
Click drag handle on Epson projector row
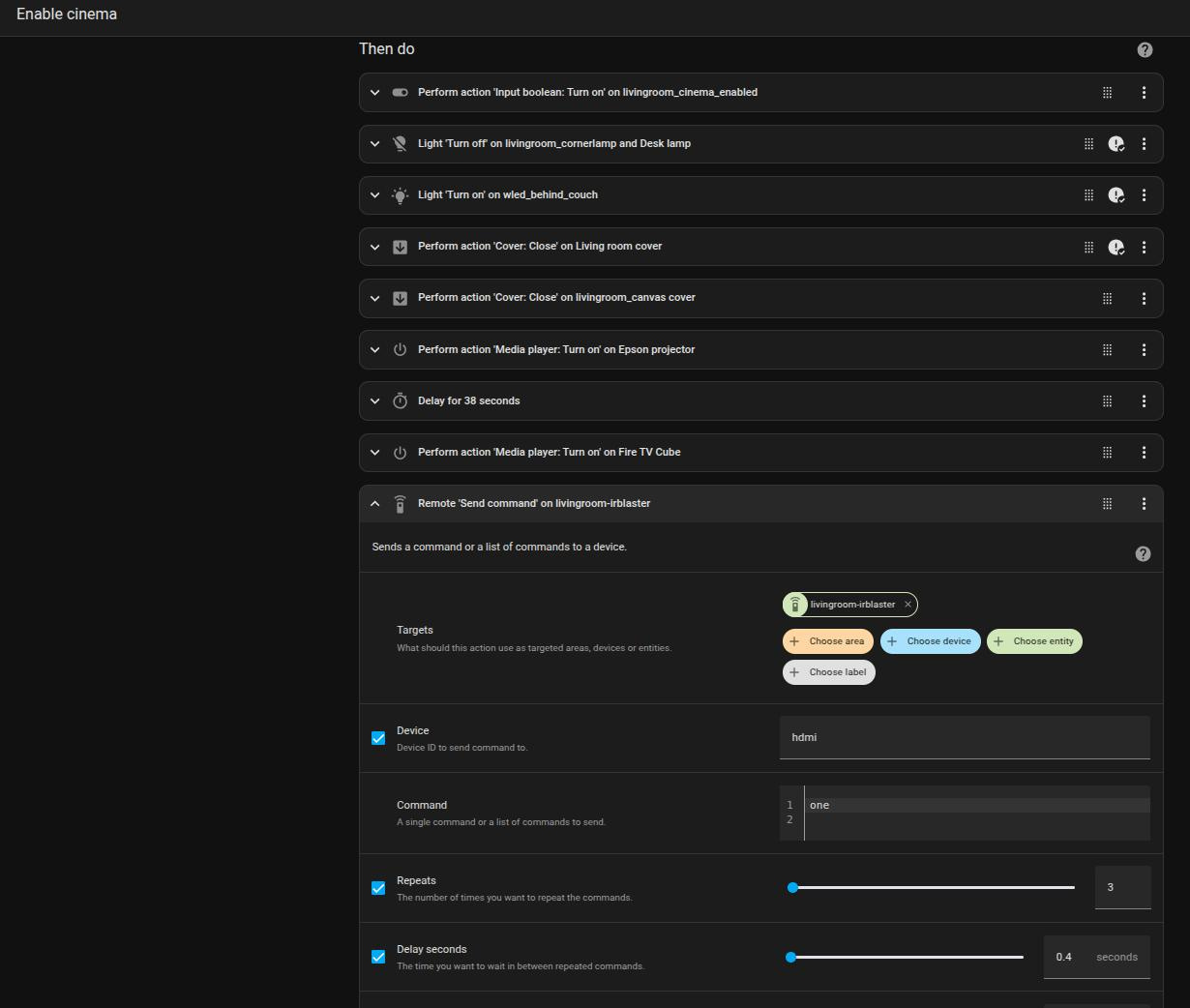[x=1107, y=350]
